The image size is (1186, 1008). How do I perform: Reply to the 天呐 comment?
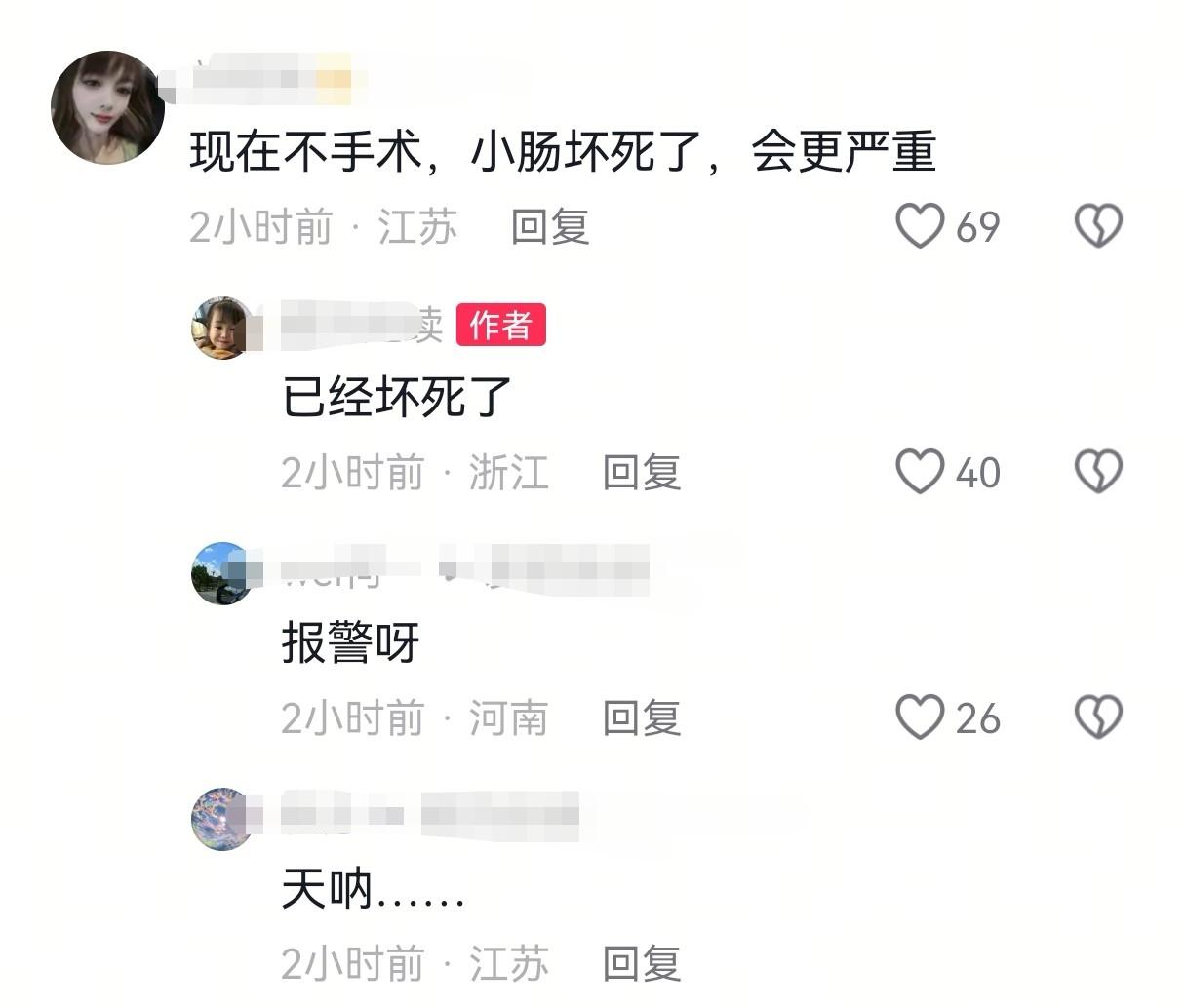[641, 963]
